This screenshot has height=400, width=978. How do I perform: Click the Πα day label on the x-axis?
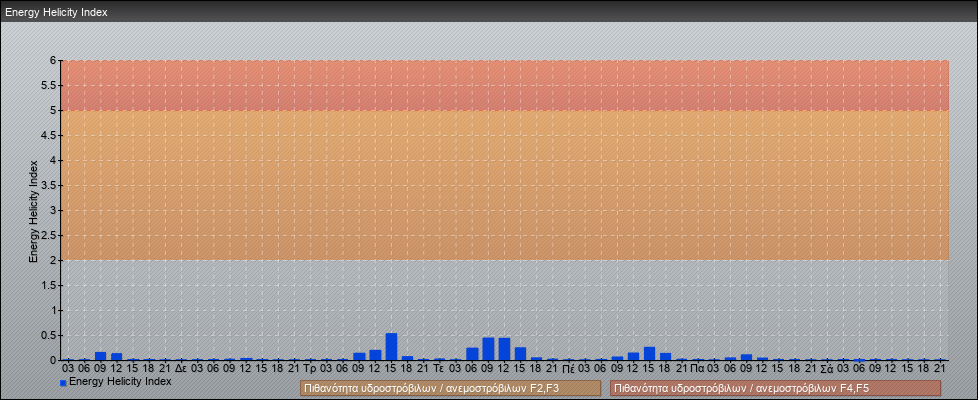(698, 369)
